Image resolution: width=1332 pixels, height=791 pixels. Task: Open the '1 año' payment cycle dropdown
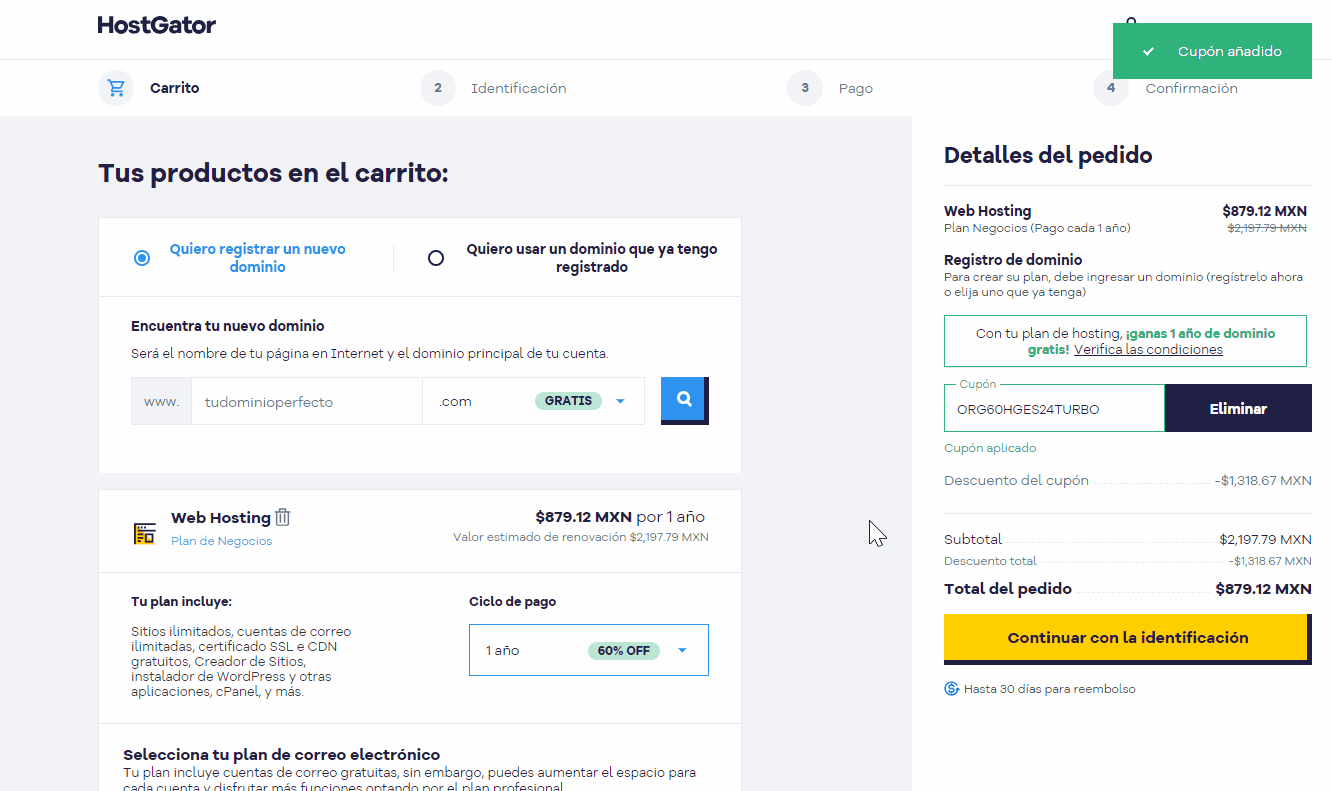tap(589, 650)
